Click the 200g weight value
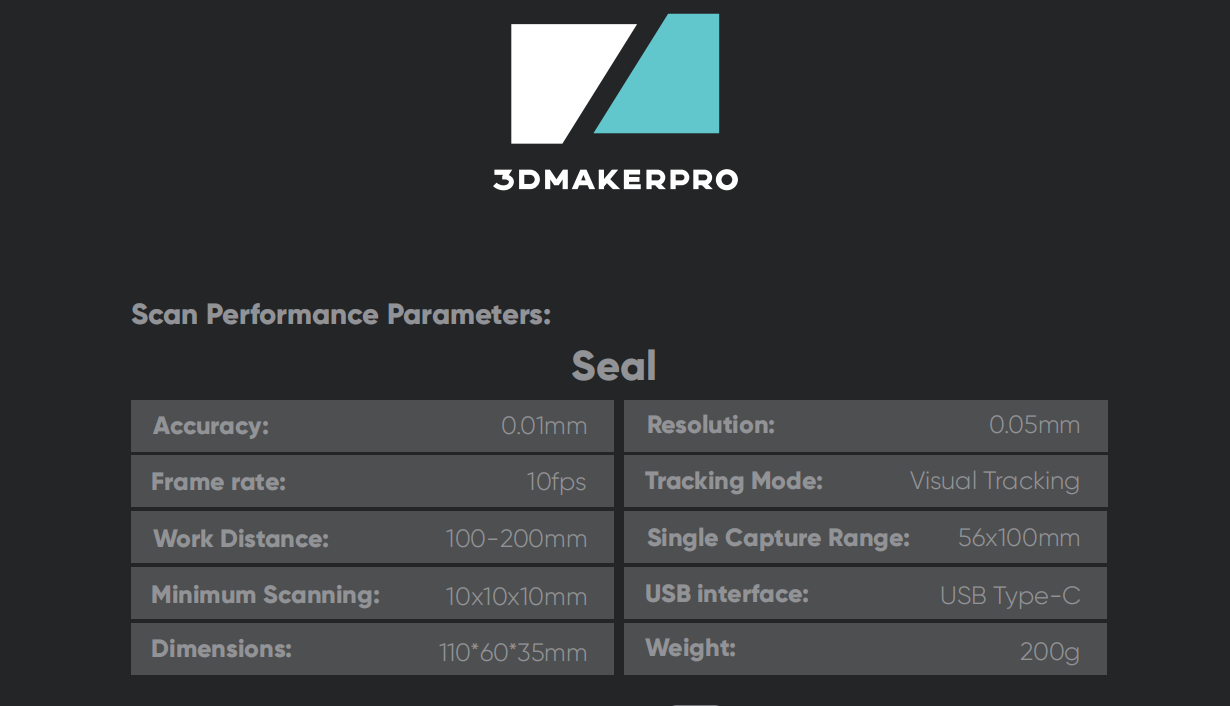Screen dimensions: 1230x706 (x=1049, y=652)
